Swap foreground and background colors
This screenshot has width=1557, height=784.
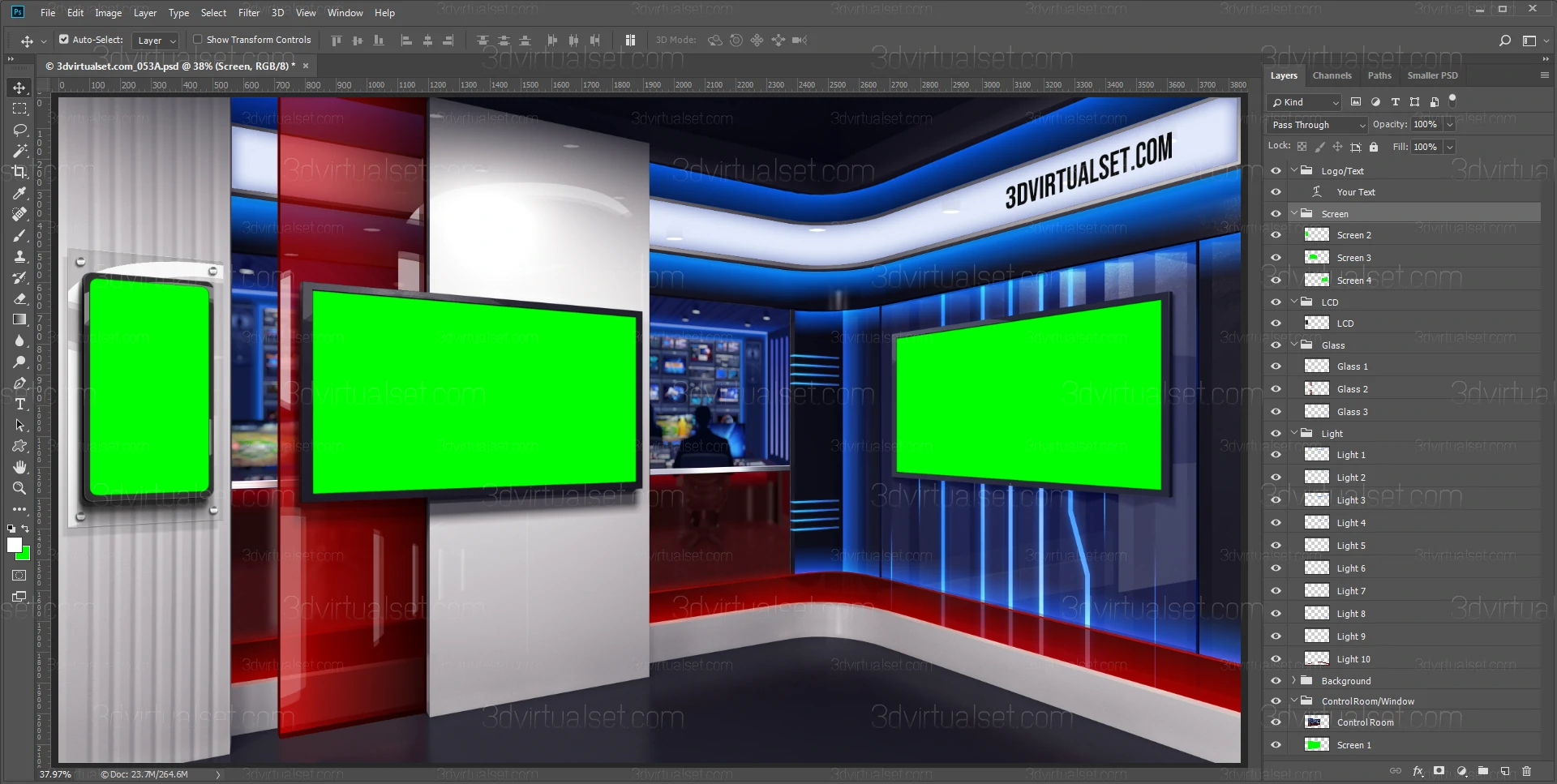click(x=25, y=529)
